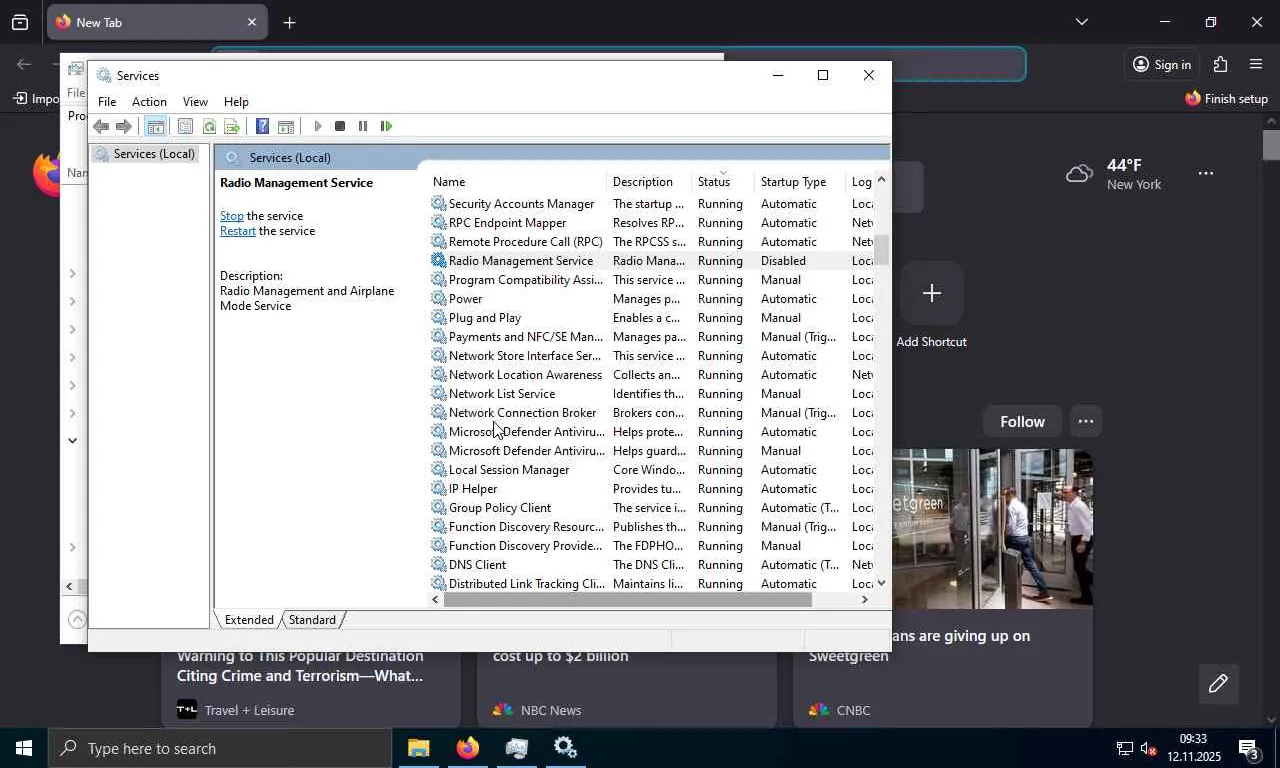The width and height of the screenshot is (1280, 768).
Task: Toggle the Action Pane toolbar icon
Action: pyautogui.click(x=286, y=126)
